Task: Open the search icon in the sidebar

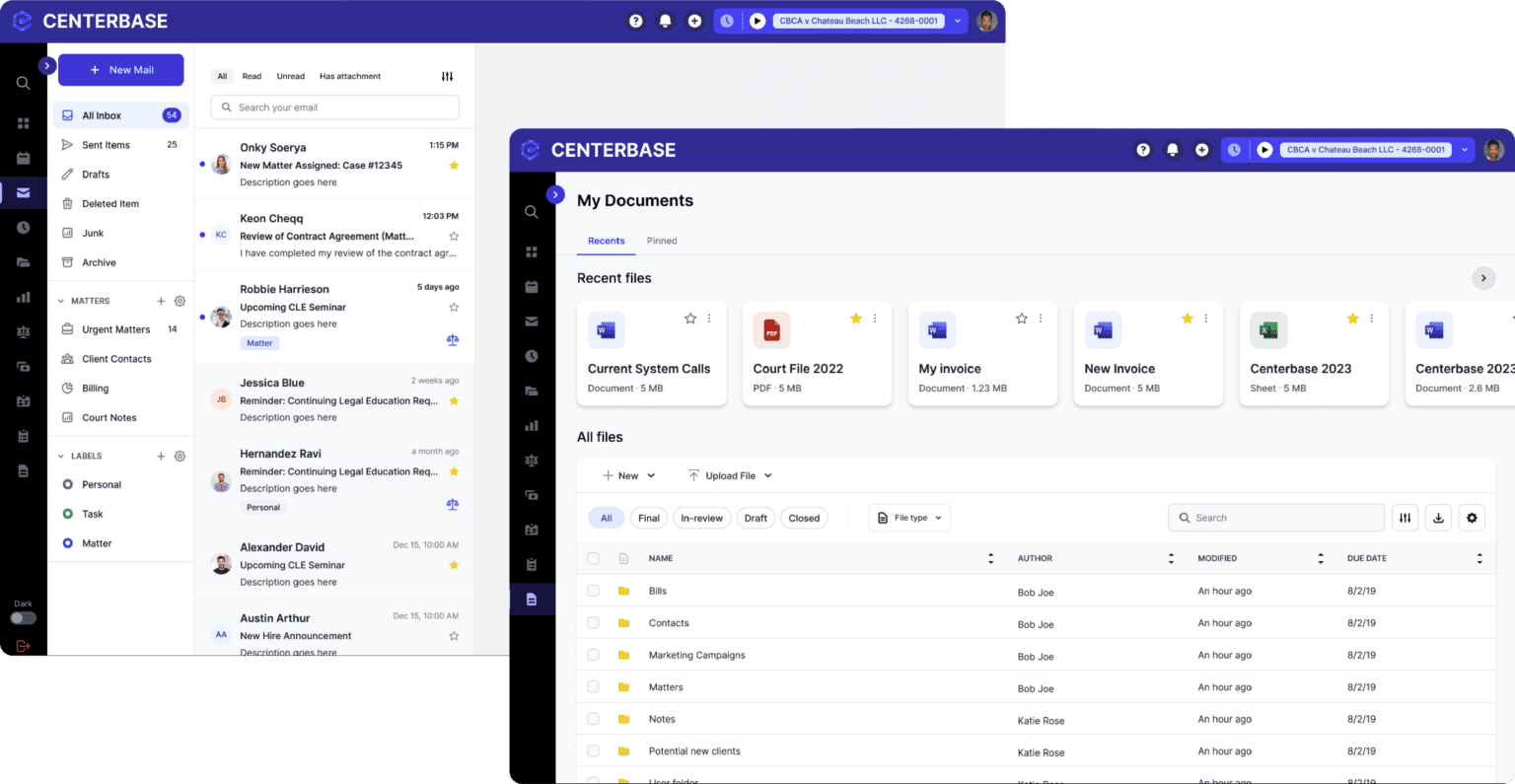Action: point(533,211)
